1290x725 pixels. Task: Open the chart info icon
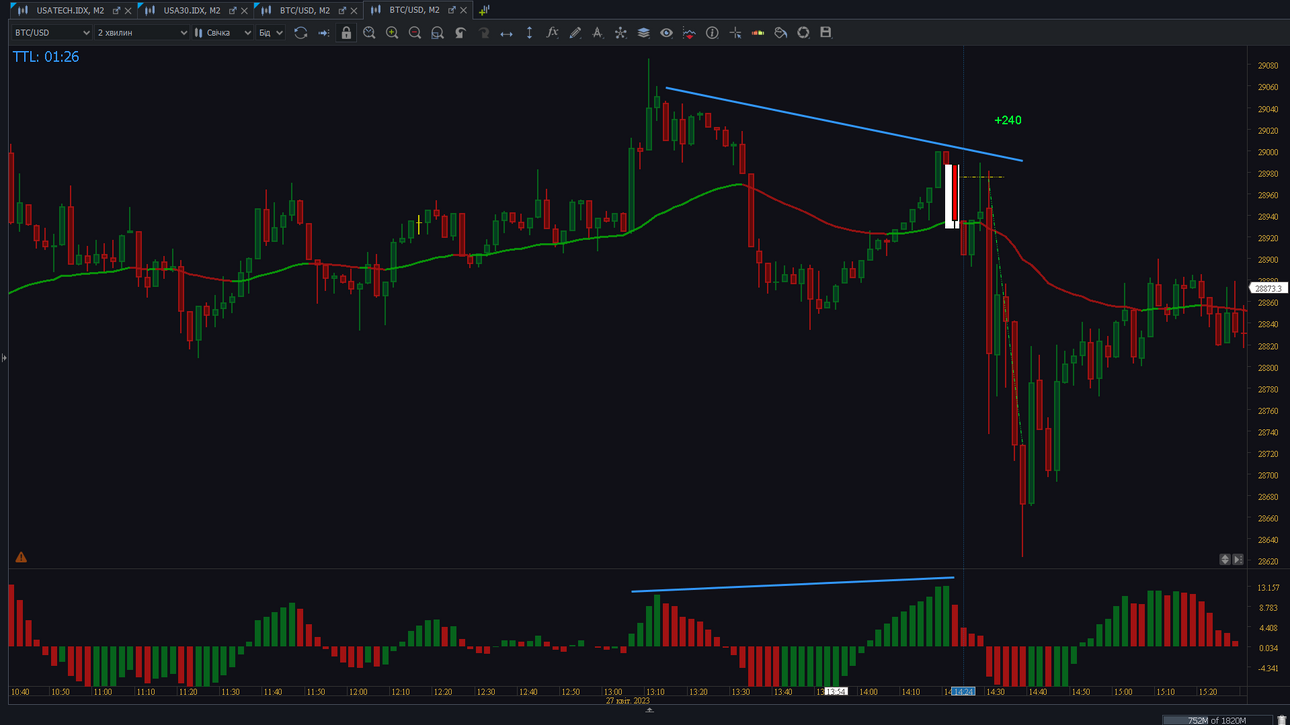pyautogui.click(x=712, y=33)
